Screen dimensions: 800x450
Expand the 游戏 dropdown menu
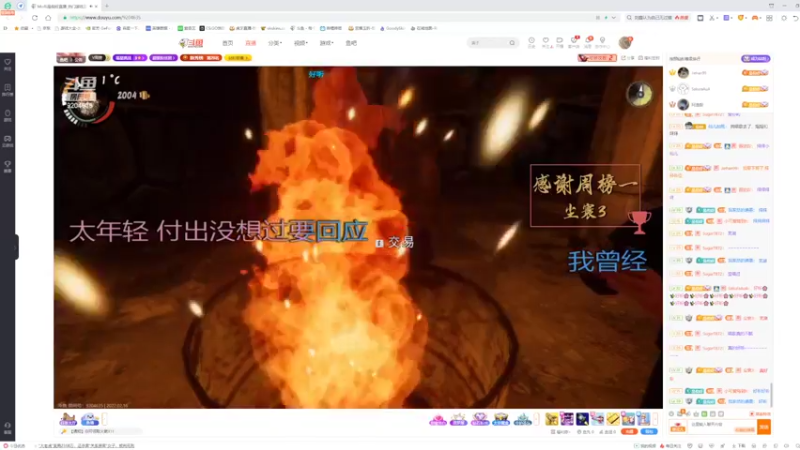pyautogui.click(x=326, y=43)
